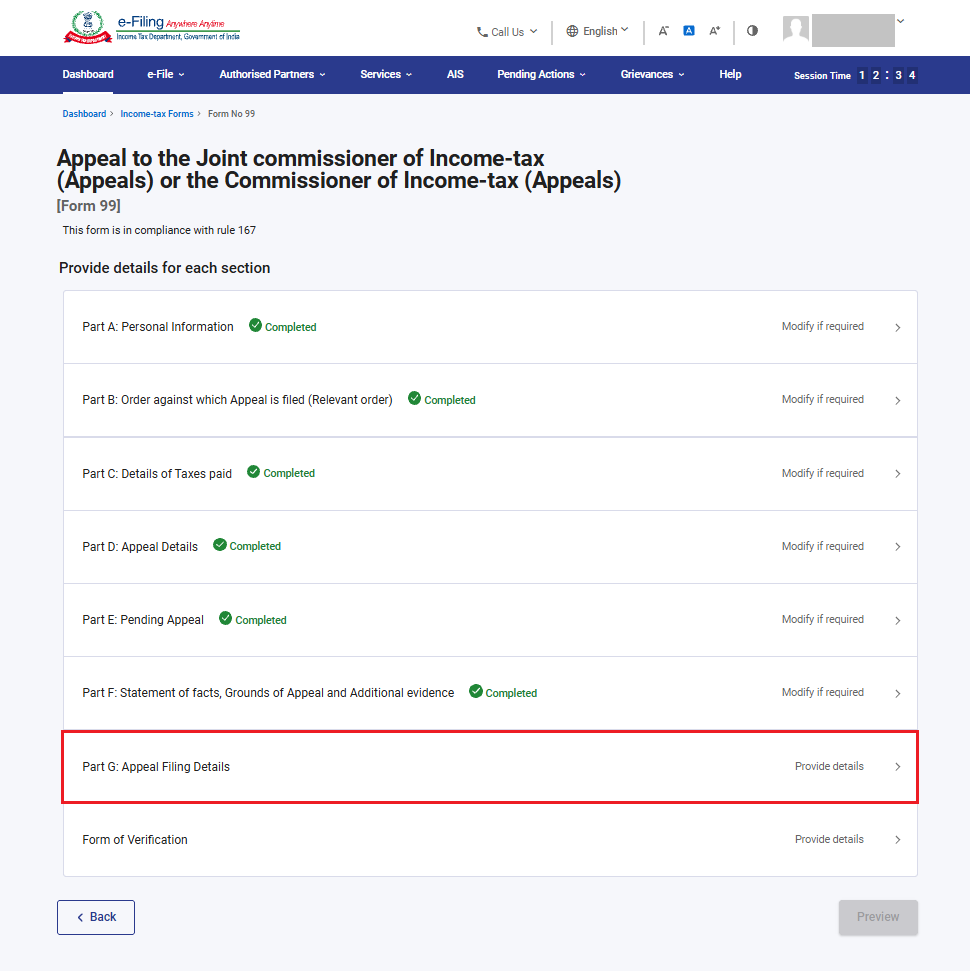Click the Back button

point(96,917)
